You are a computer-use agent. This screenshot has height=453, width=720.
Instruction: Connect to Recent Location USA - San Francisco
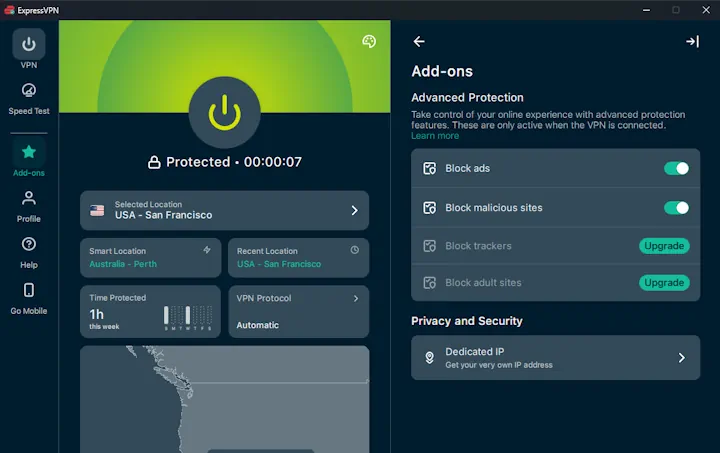298,257
